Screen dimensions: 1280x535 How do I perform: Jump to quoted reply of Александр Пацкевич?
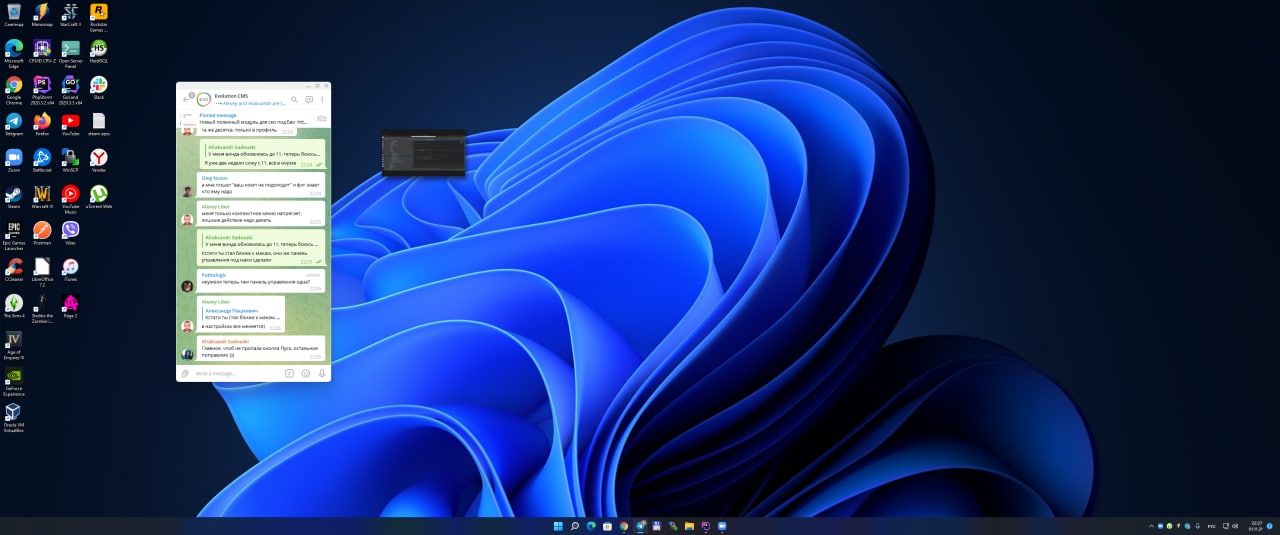click(x=240, y=314)
